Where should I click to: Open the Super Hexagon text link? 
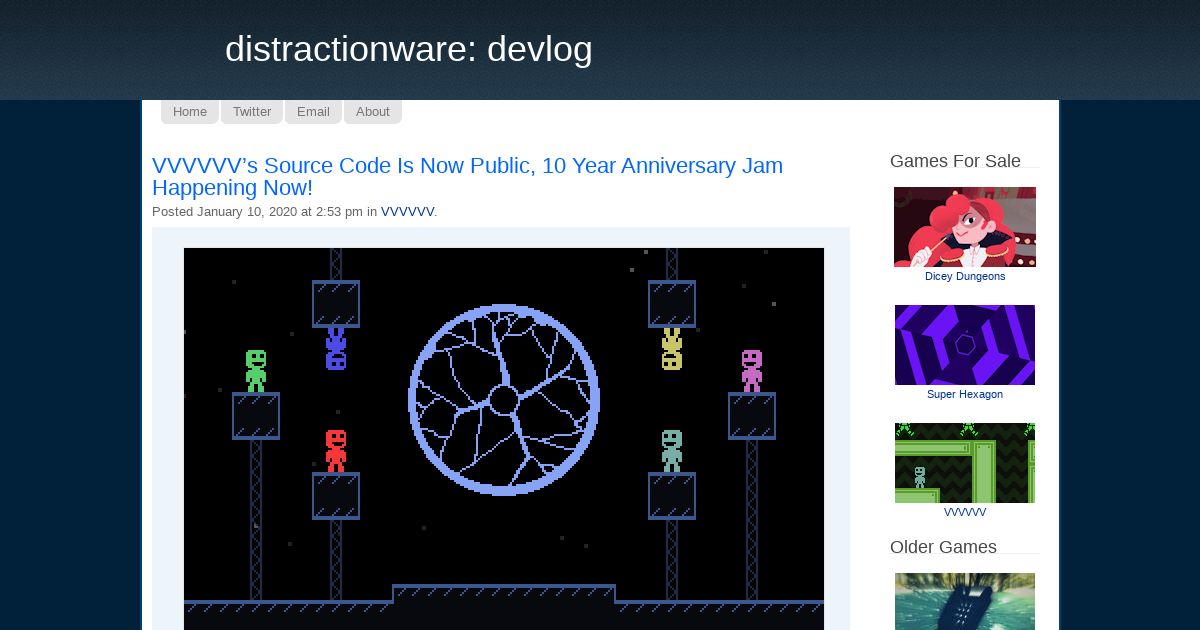pyautogui.click(x=965, y=394)
